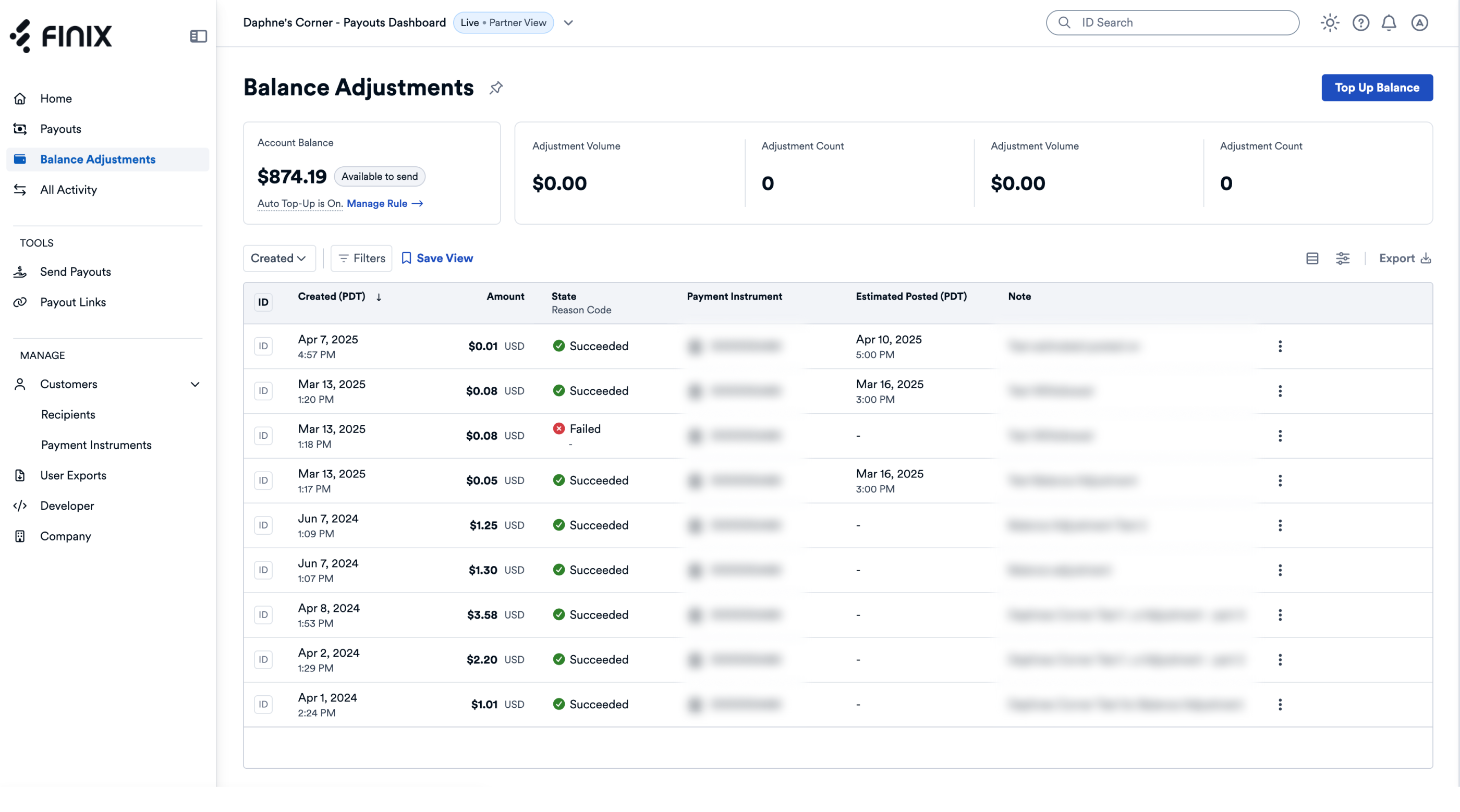Open row actions for Apr 7, 2025 entry
This screenshot has height=812, width=1460.
(x=1280, y=346)
